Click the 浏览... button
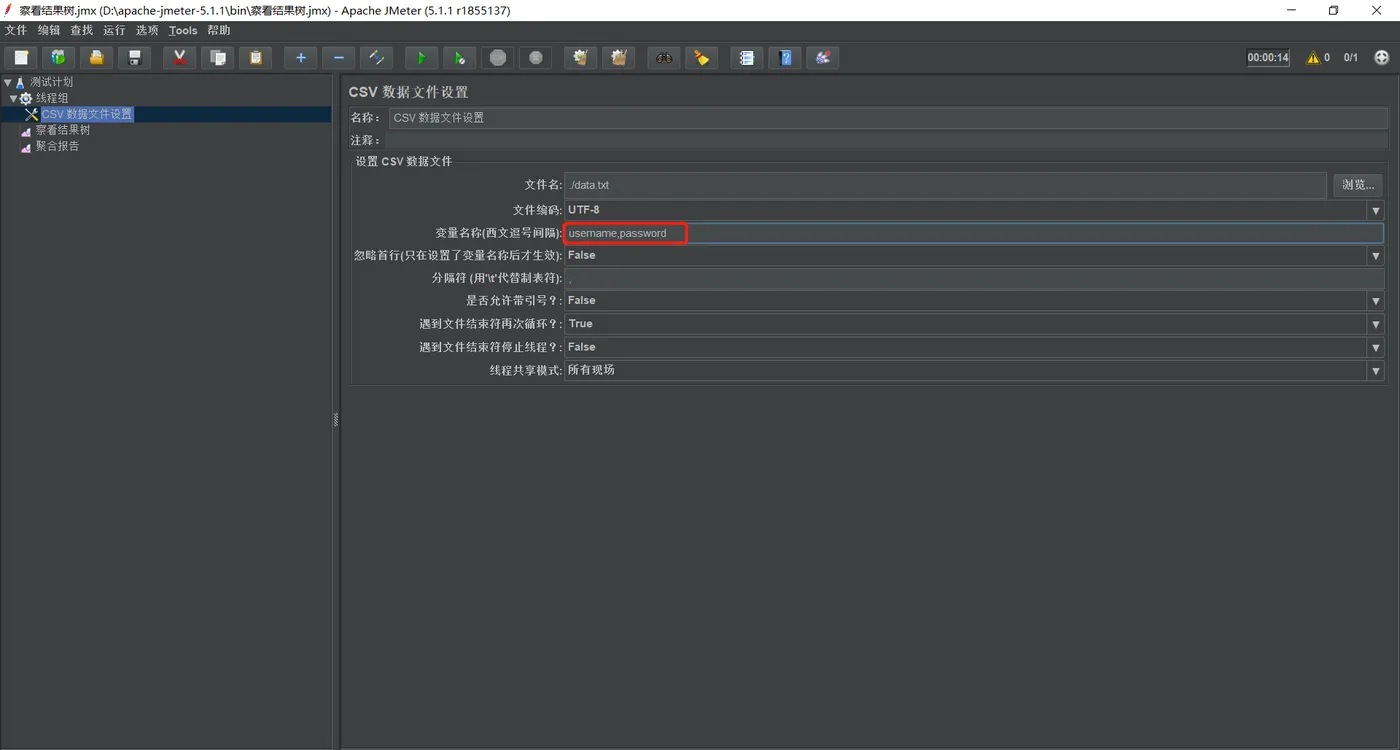Image resolution: width=1400 pixels, height=750 pixels. [x=1358, y=185]
